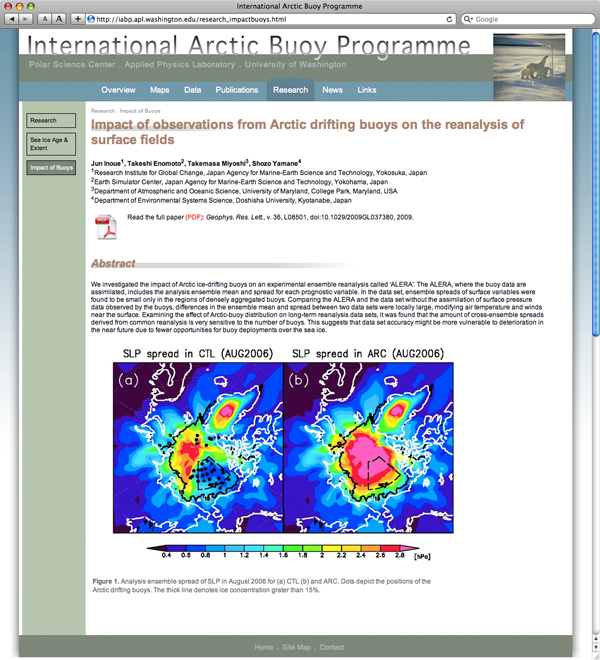600x660 pixels.
Task: Click the Geophys. Res. Lett. citation text
Action: [309, 217]
